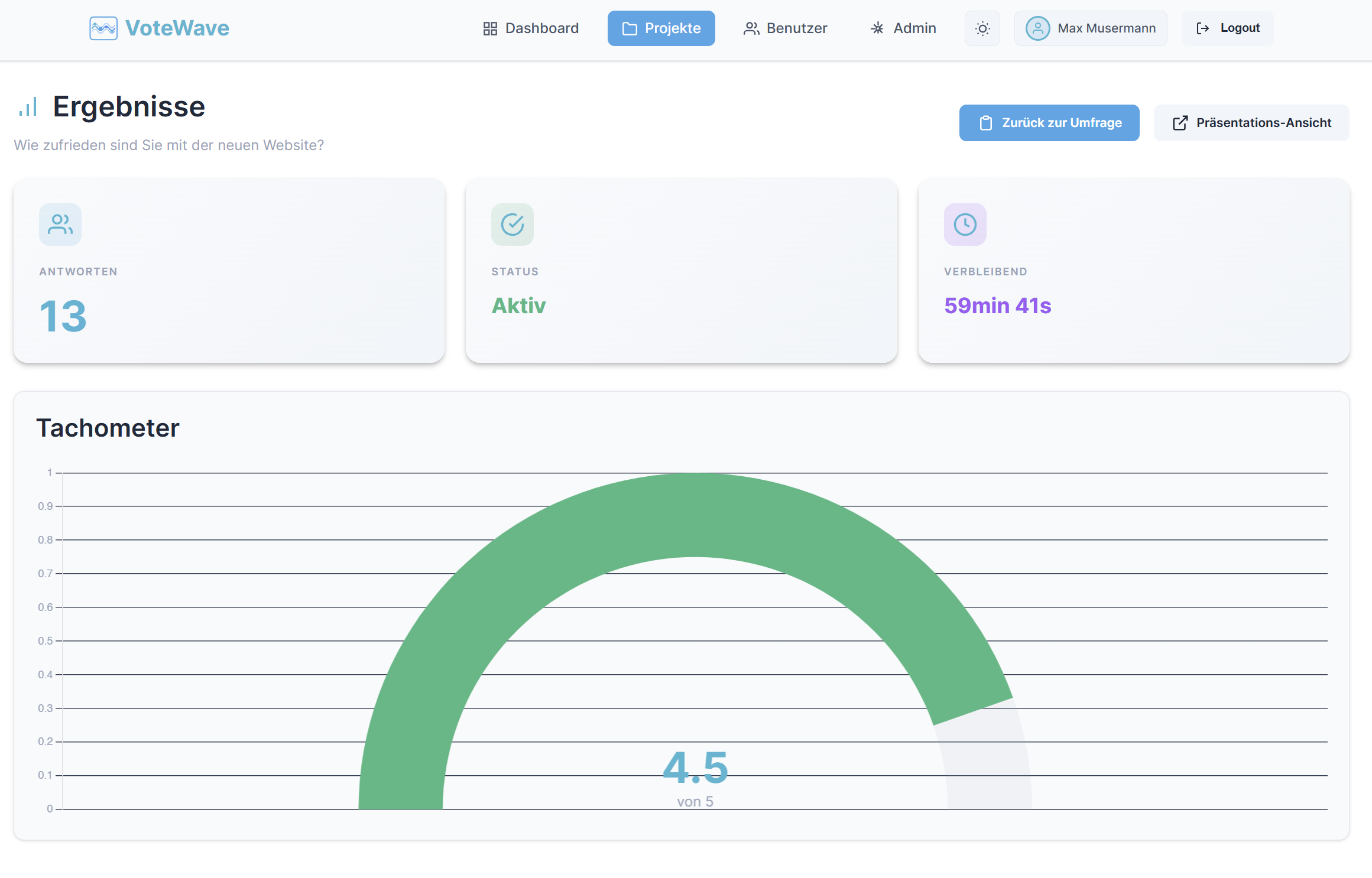This screenshot has height=878, width=1372.
Task: Click Zurück zur Umfrage button
Action: [1049, 123]
